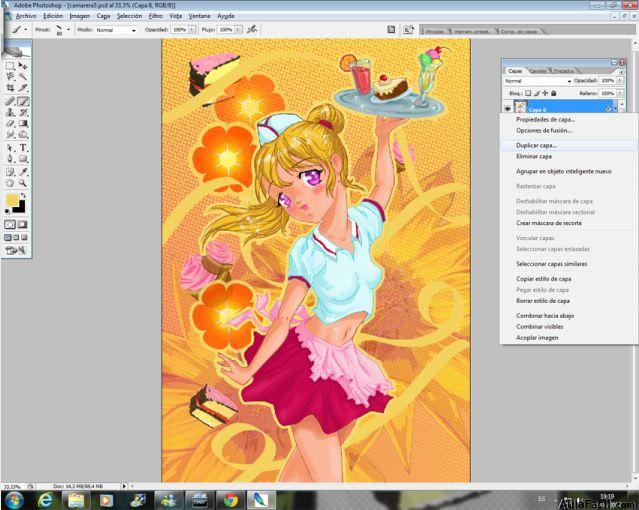Select the Move tool
Screen dimensions: 639x510
click(x=23, y=66)
